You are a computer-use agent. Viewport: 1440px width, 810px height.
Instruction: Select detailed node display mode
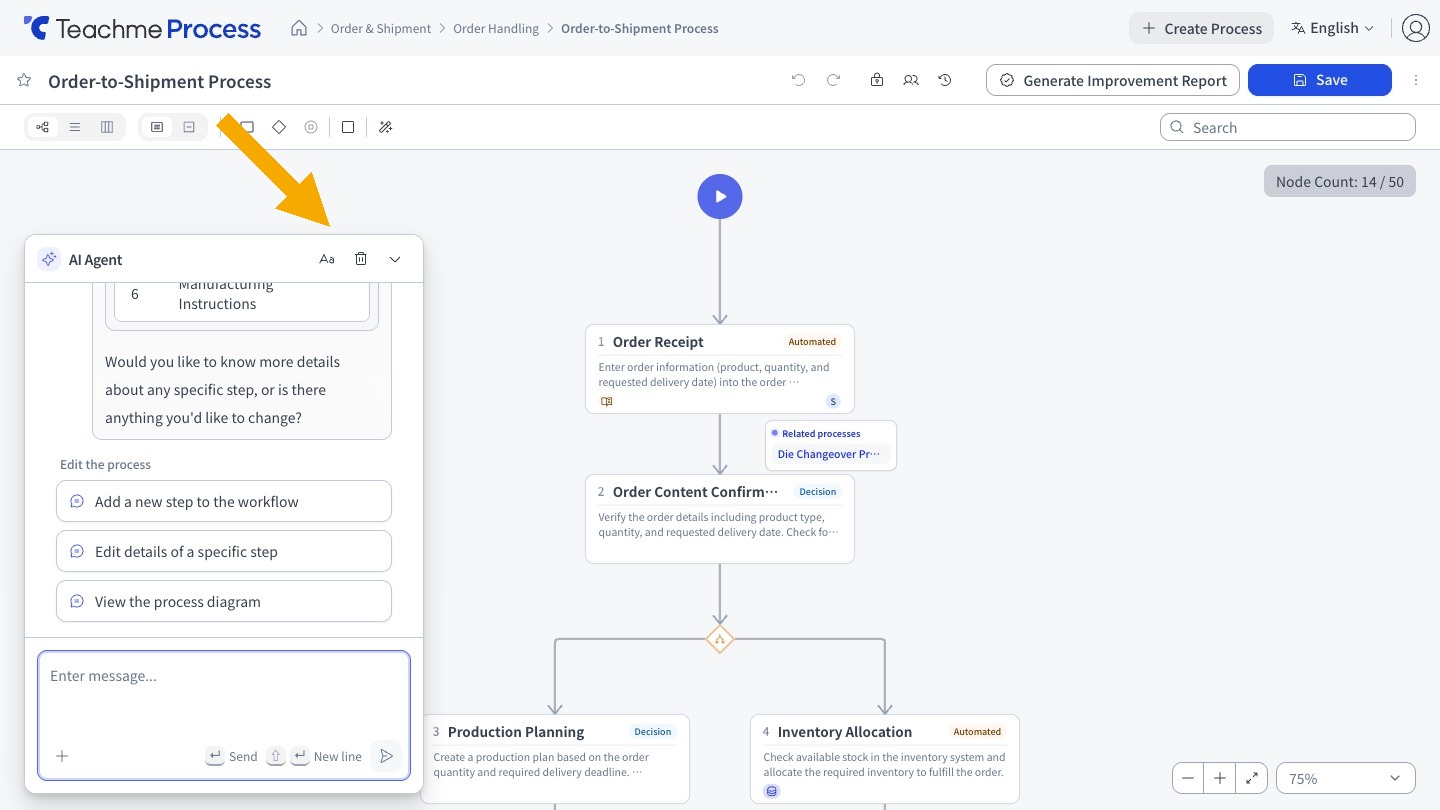coord(157,127)
